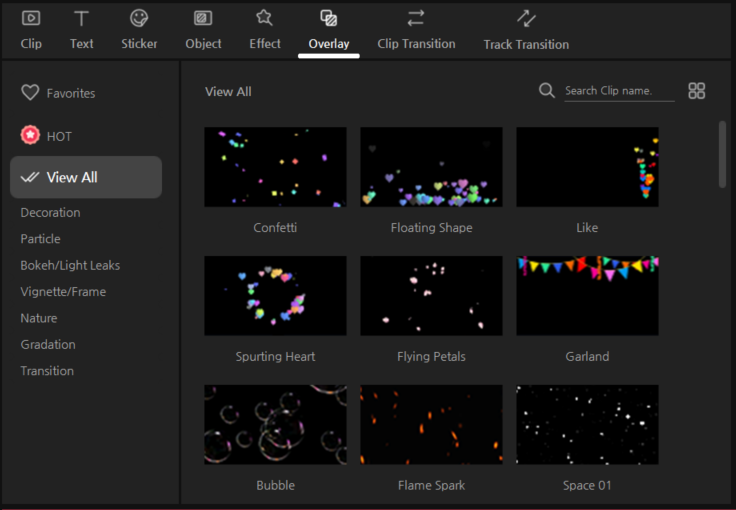Click the Clip Transition arrows icon
This screenshot has height=510, width=736.
(416, 18)
